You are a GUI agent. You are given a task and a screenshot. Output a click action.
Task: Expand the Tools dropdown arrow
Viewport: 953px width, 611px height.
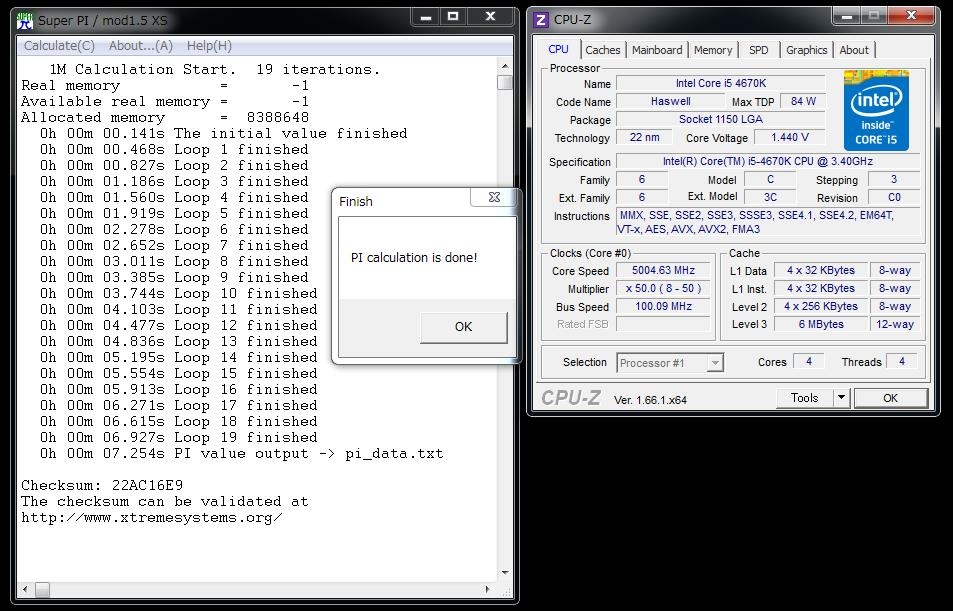tap(841, 398)
